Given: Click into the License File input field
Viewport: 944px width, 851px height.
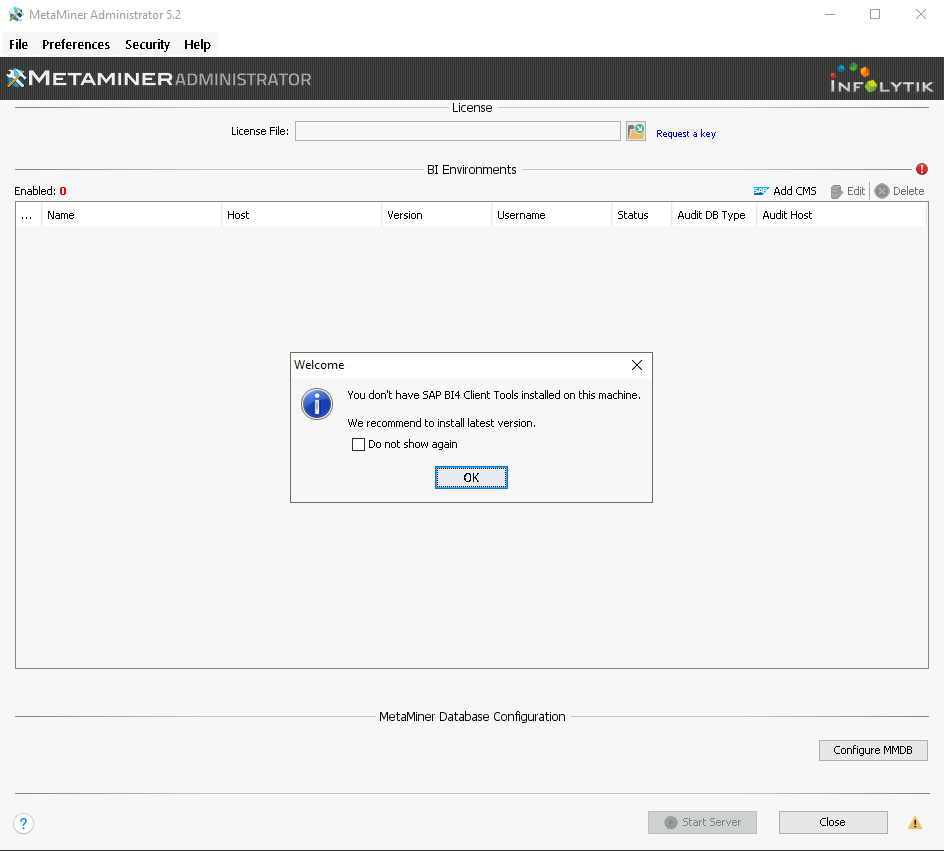Looking at the screenshot, I should click(x=458, y=131).
